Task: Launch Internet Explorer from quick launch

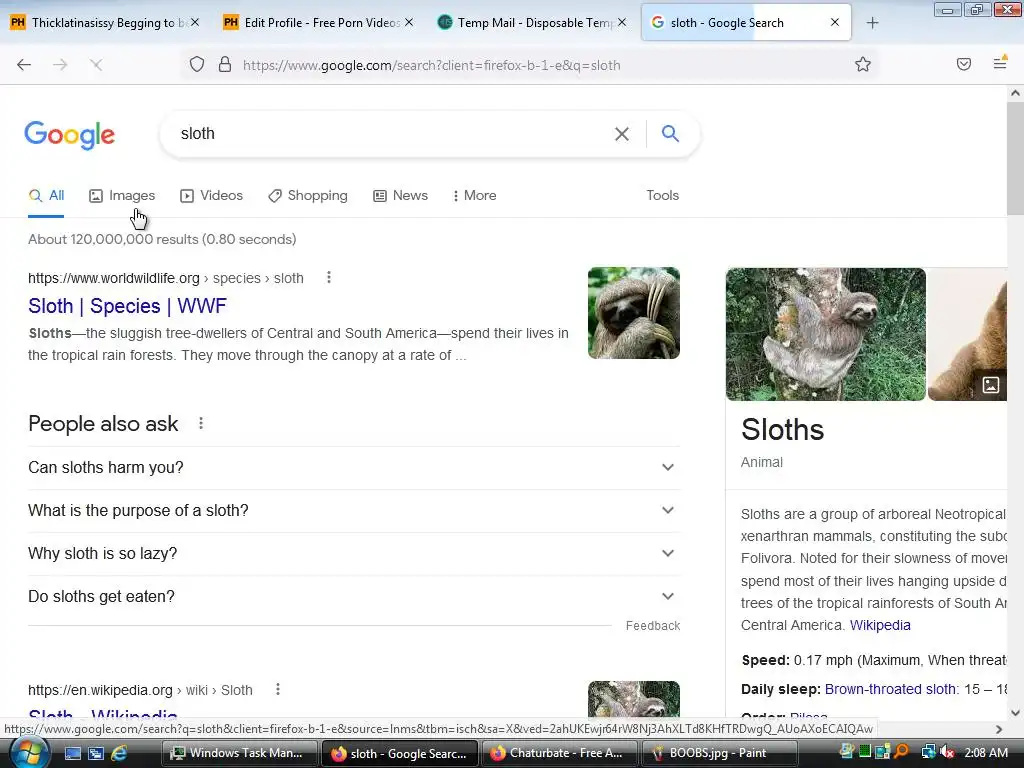Action: coord(119,754)
